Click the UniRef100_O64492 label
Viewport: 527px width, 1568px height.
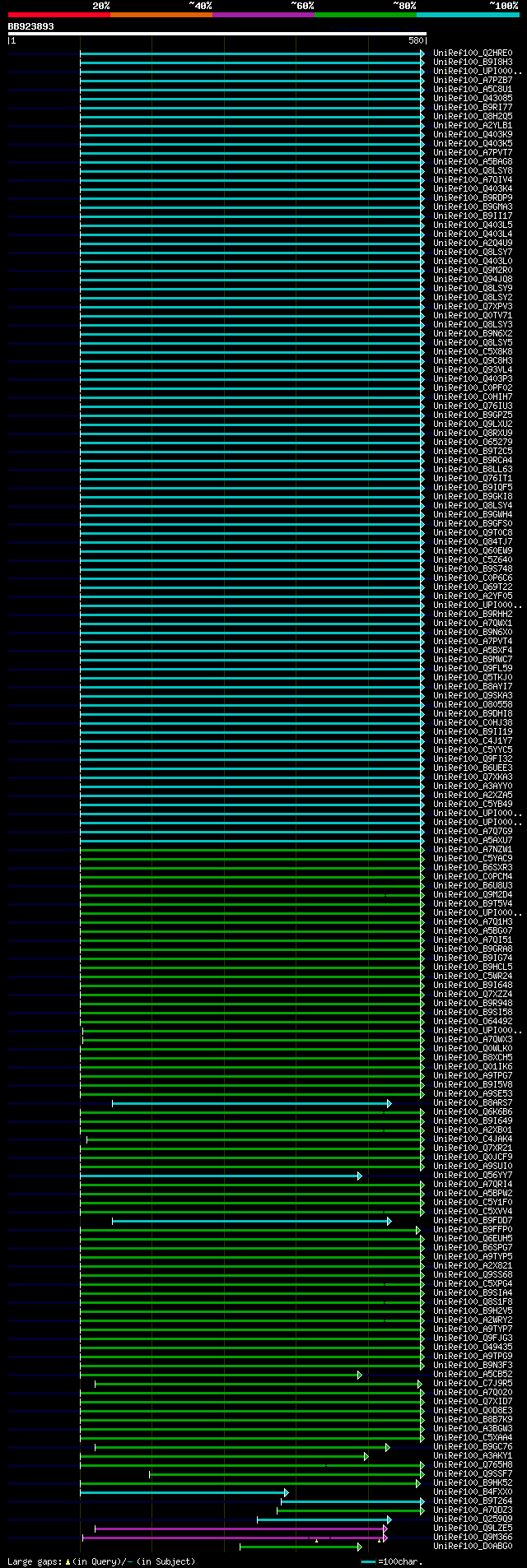coord(473,1022)
